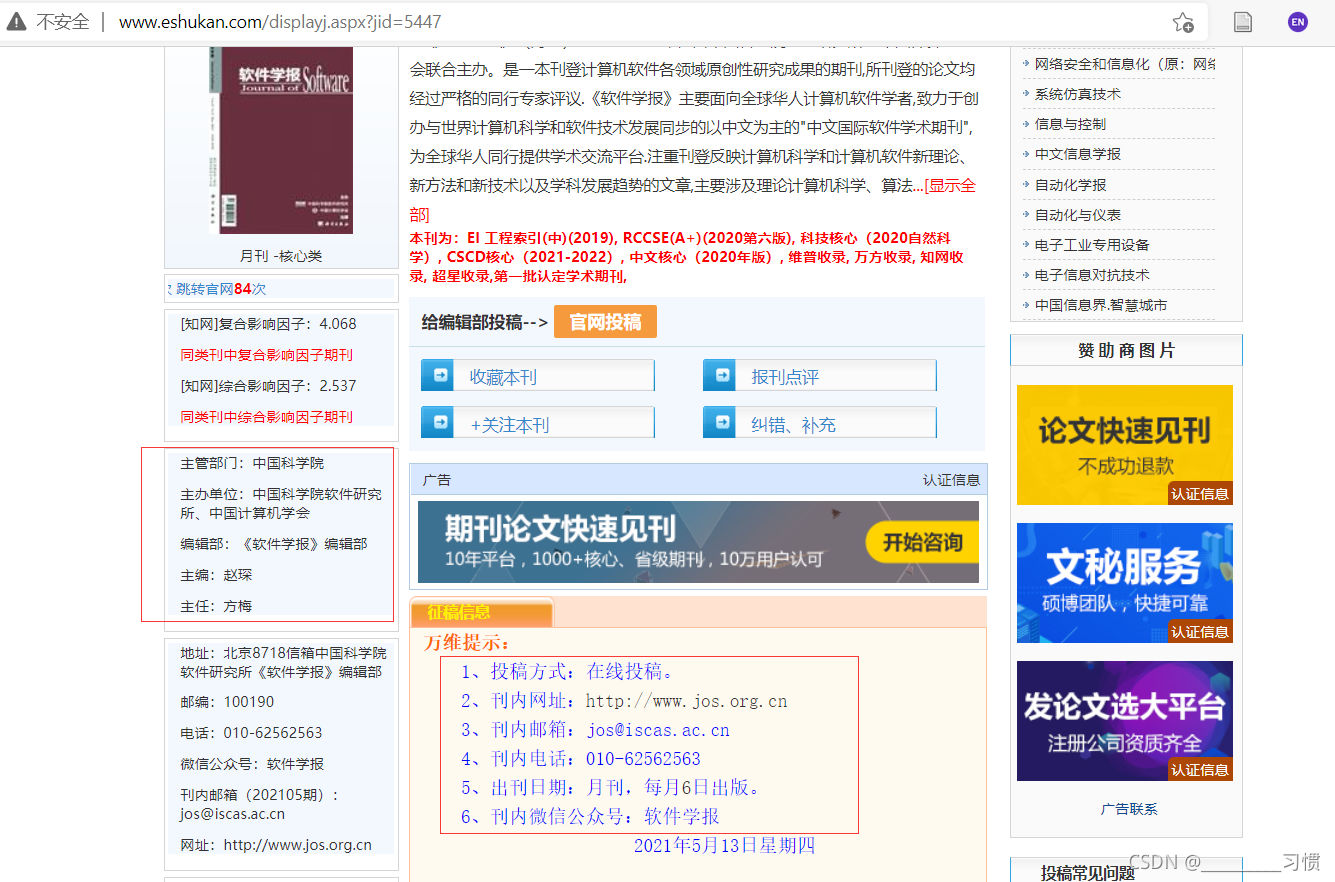This screenshot has width=1335, height=882.
Task: Click the arrow icon beside 收藏本刊
Action: coord(437,376)
